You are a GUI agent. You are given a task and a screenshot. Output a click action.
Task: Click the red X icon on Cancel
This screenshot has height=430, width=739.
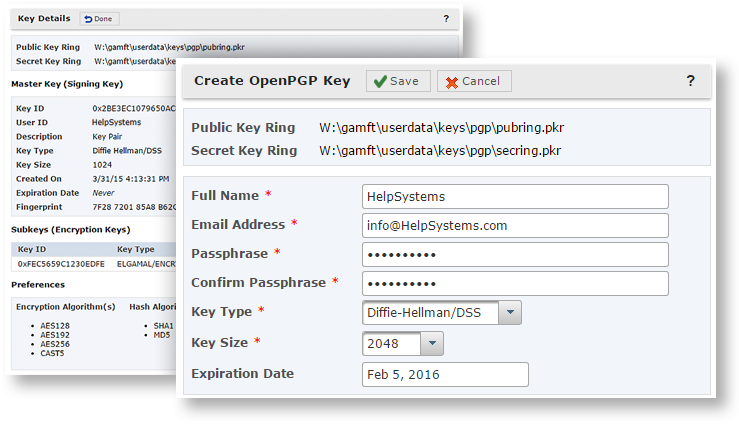[x=452, y=83]
